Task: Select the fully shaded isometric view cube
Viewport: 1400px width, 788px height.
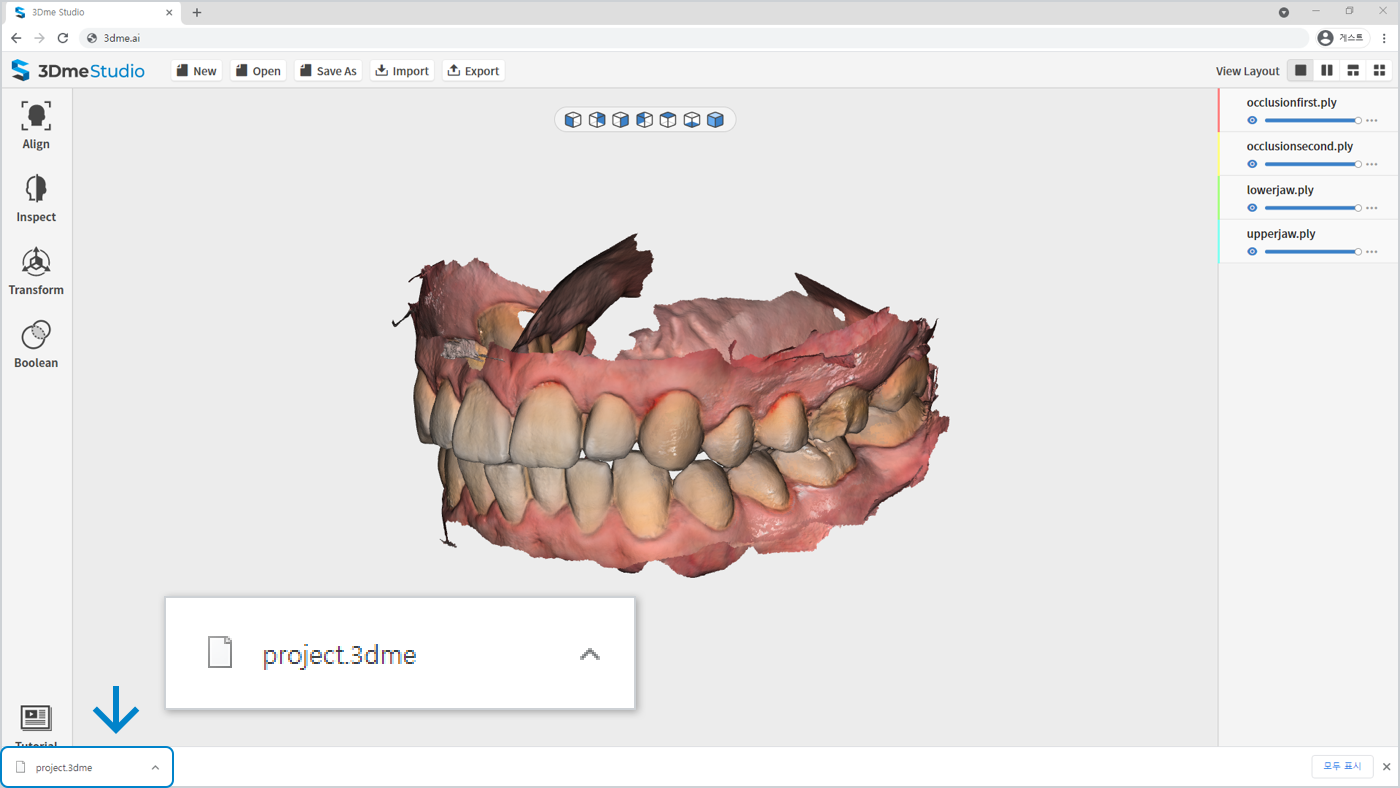Action: [715, 120]
